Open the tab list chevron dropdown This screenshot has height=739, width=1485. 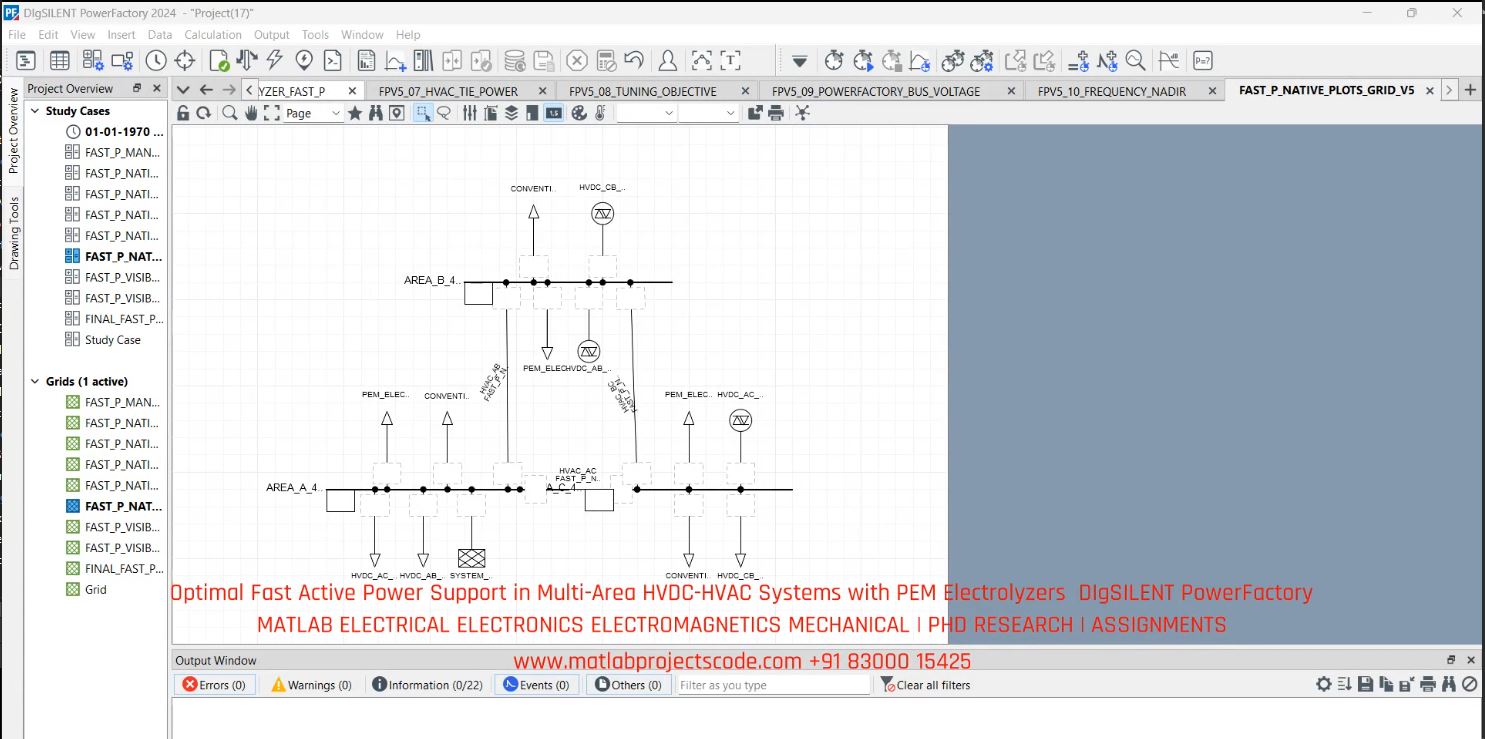[183, 90]
